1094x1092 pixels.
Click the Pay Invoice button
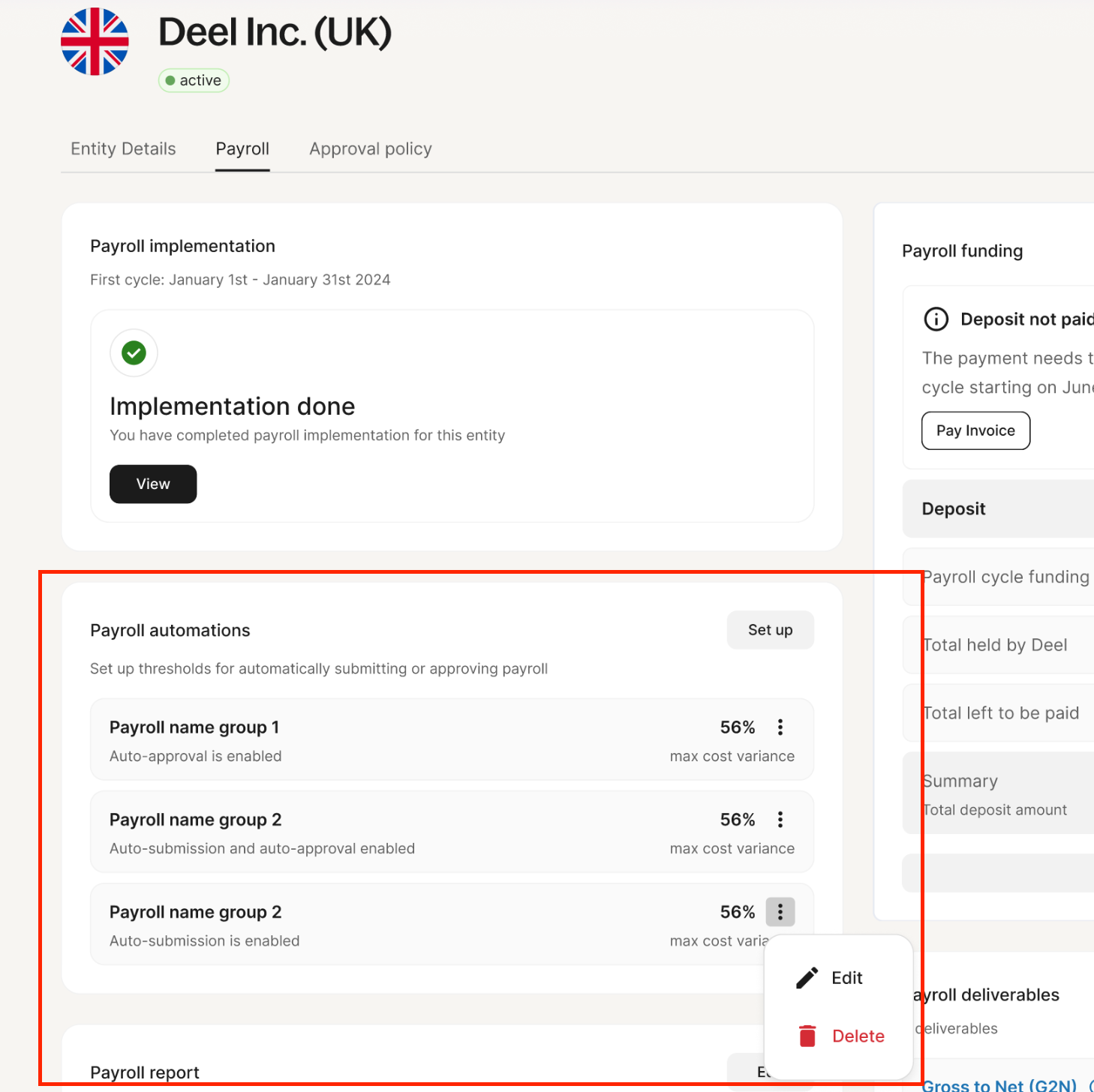click(975, 430)
